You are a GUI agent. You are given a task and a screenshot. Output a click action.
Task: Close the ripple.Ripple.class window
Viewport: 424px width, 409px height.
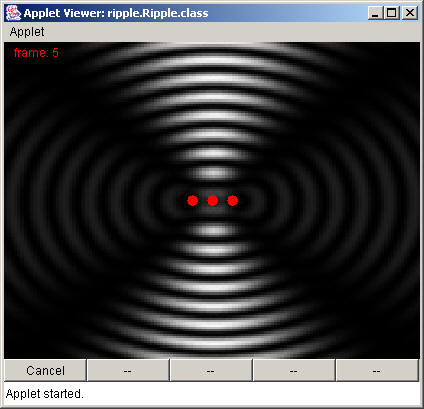point(410,13)
